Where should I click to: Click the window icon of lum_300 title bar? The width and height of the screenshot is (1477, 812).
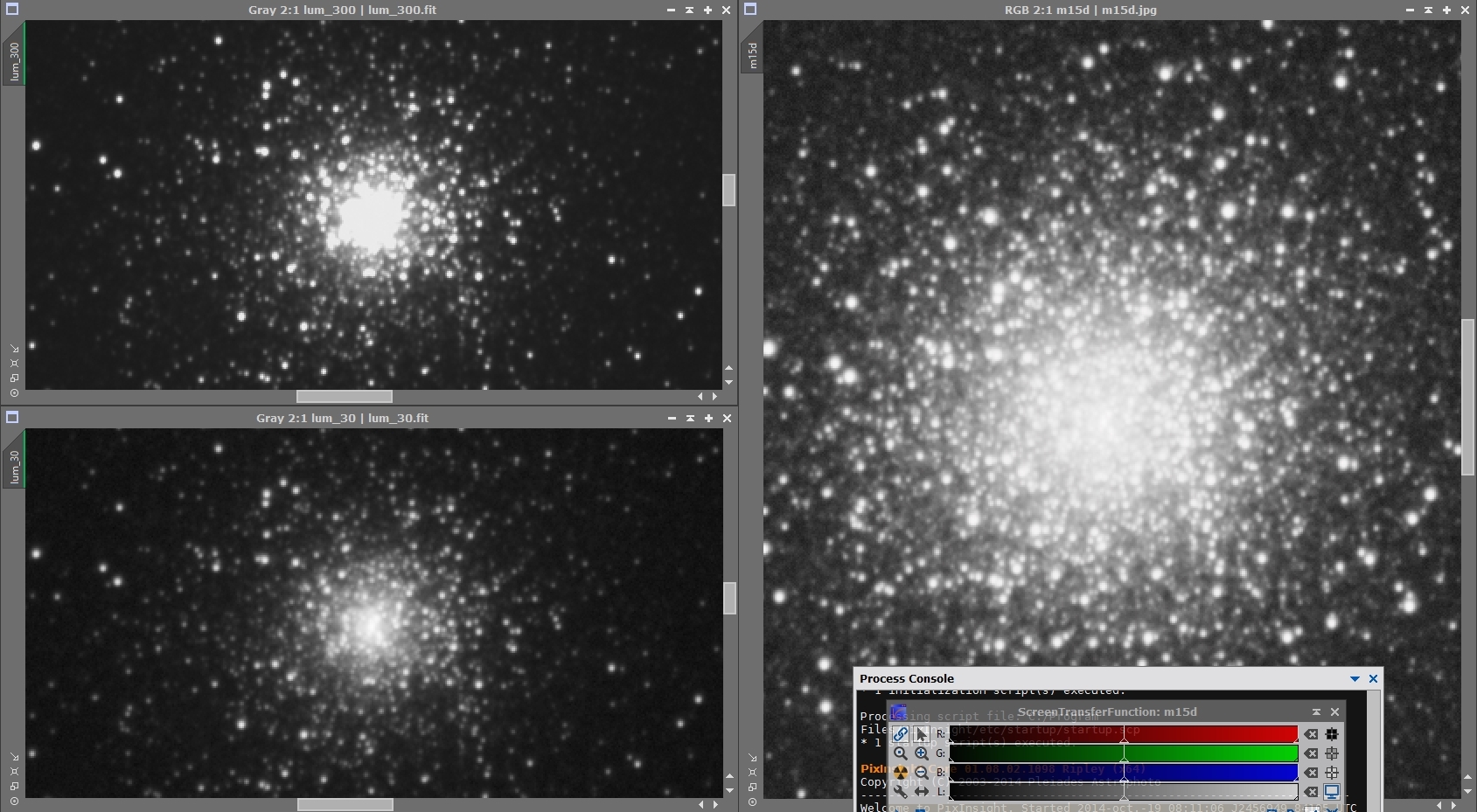click(x=12, y=10)
